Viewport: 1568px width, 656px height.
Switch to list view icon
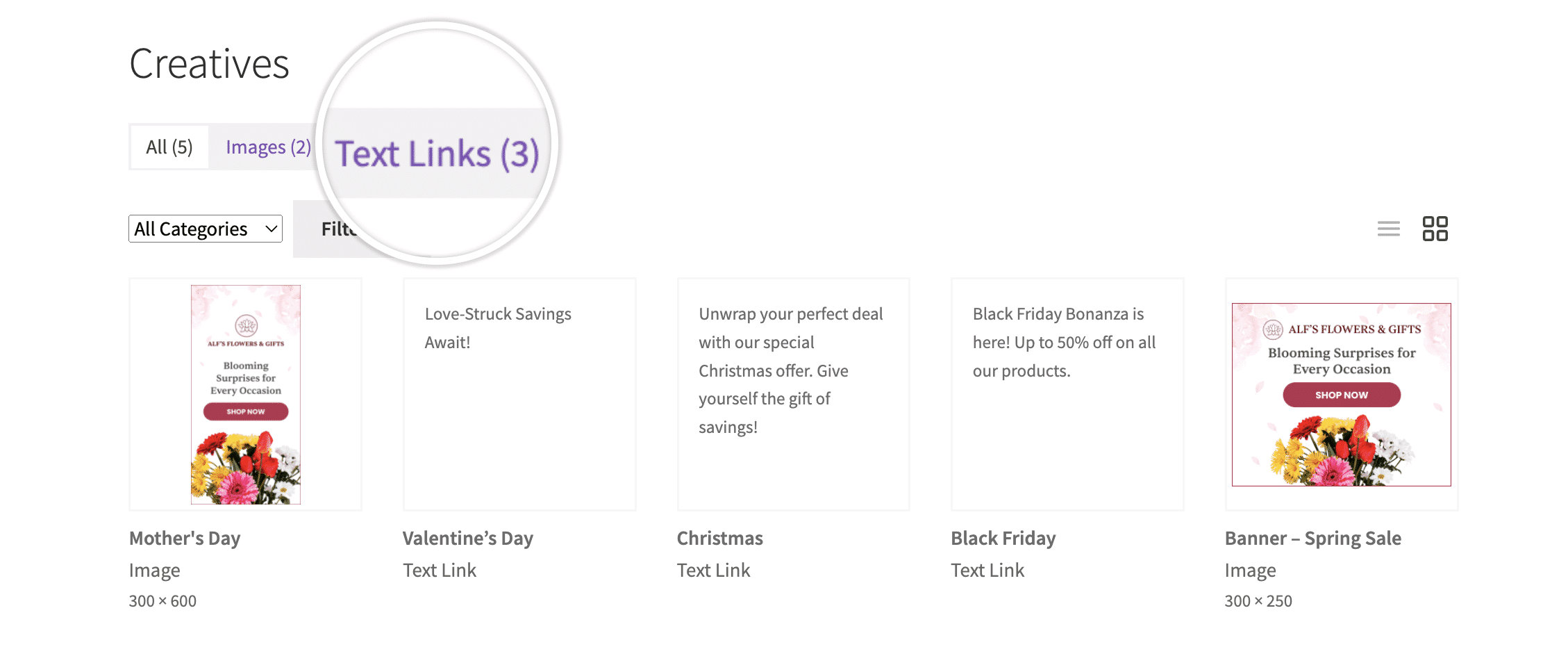pos(1388,229)
